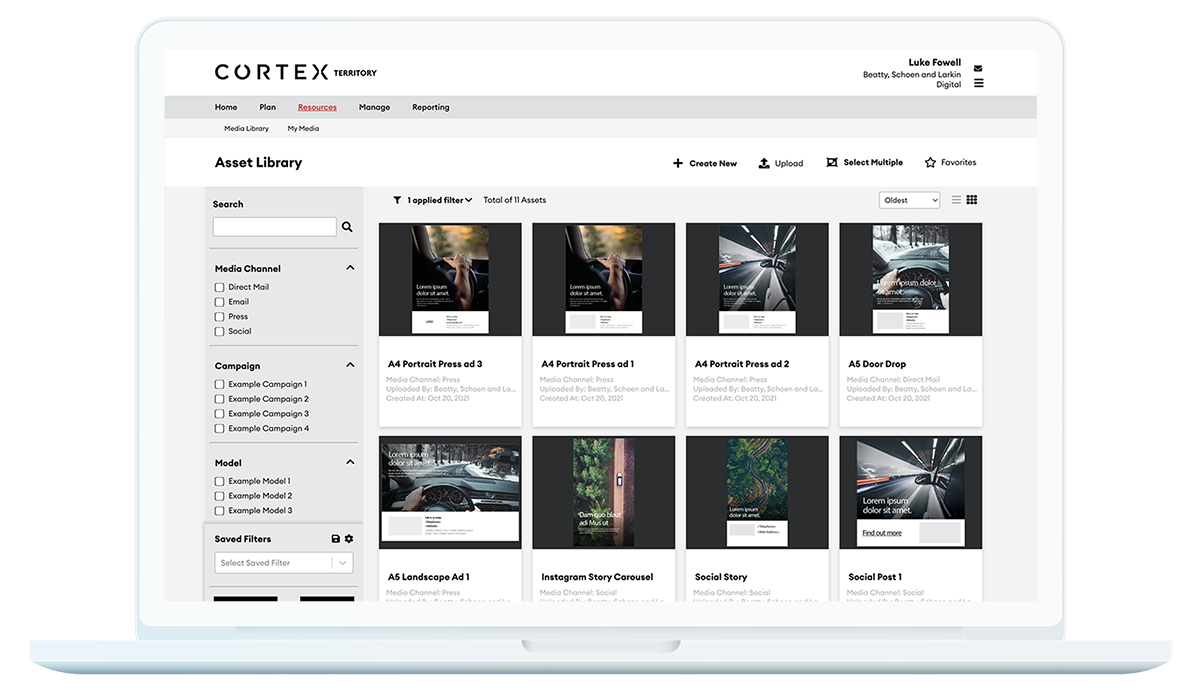Open saved filters gear settings icon
The width and height of the screenshot is (1200, 690).
click(x=349, y=539)
